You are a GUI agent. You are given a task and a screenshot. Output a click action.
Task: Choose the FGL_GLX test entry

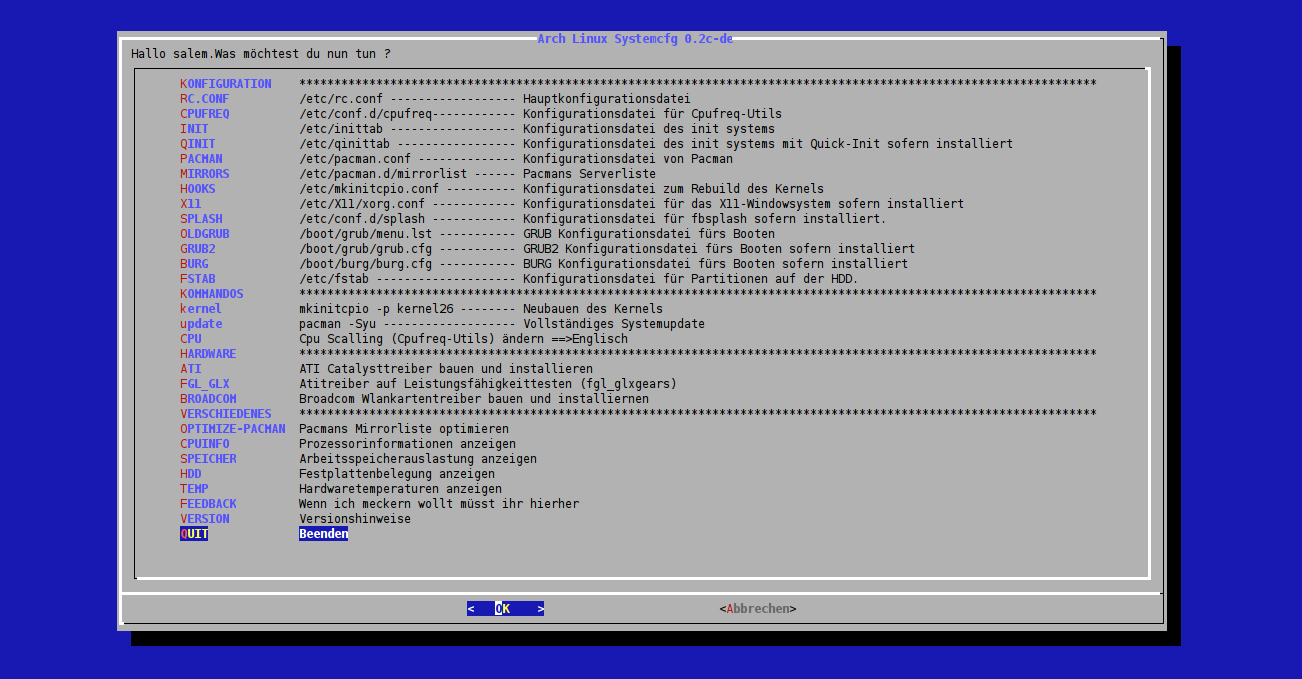click(204, 384)
